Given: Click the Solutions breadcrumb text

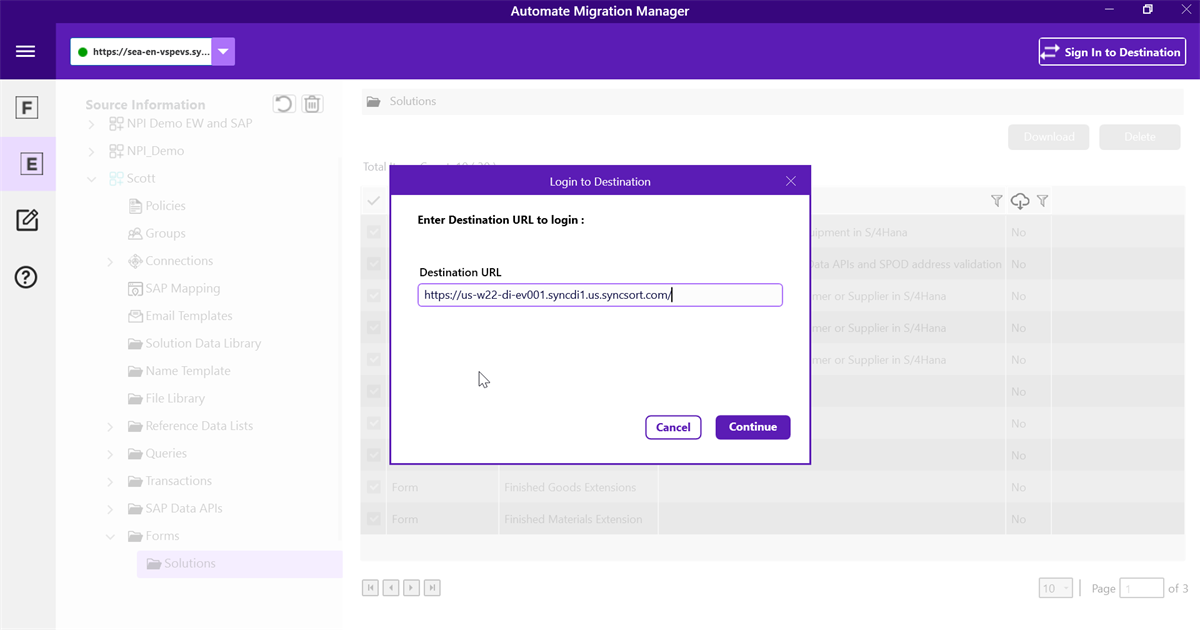Looking at the screenshot, I should click(x=413, y=101).
